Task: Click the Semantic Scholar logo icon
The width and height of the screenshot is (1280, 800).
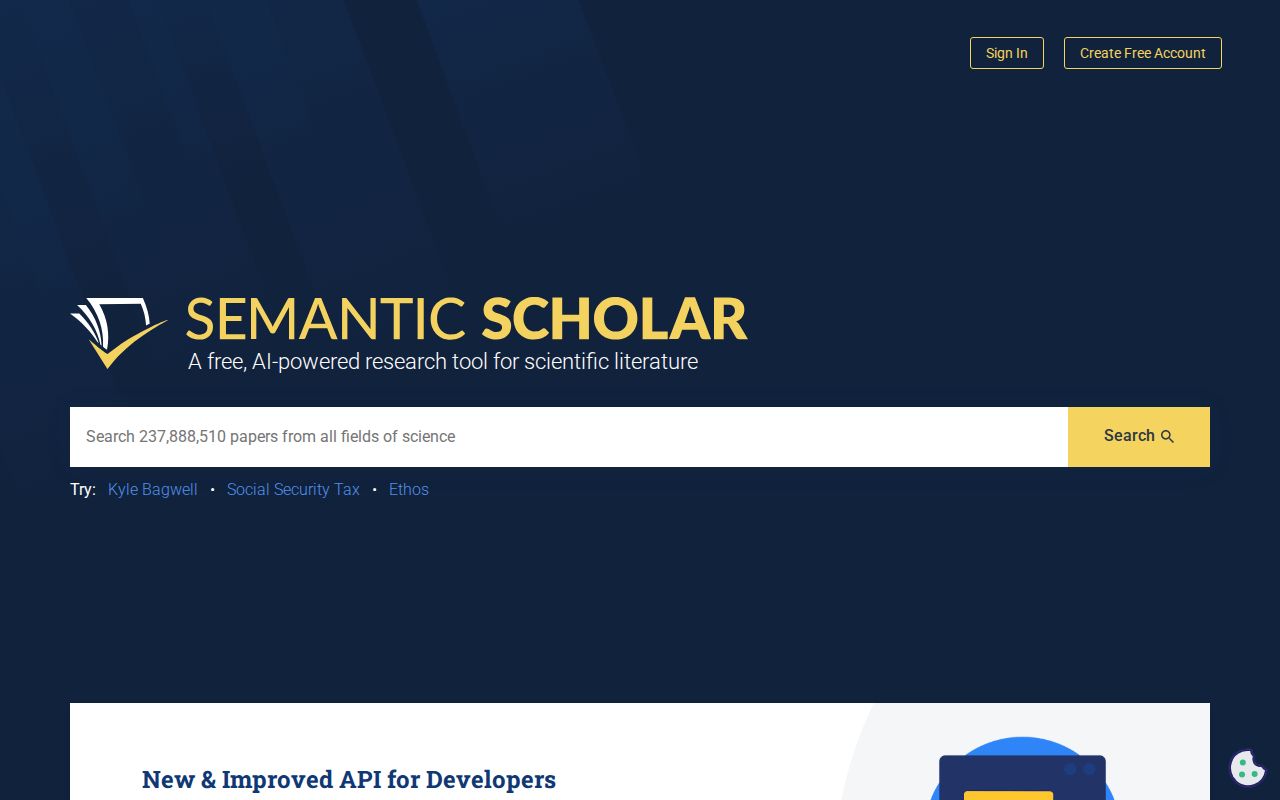Action: [118, 332]
